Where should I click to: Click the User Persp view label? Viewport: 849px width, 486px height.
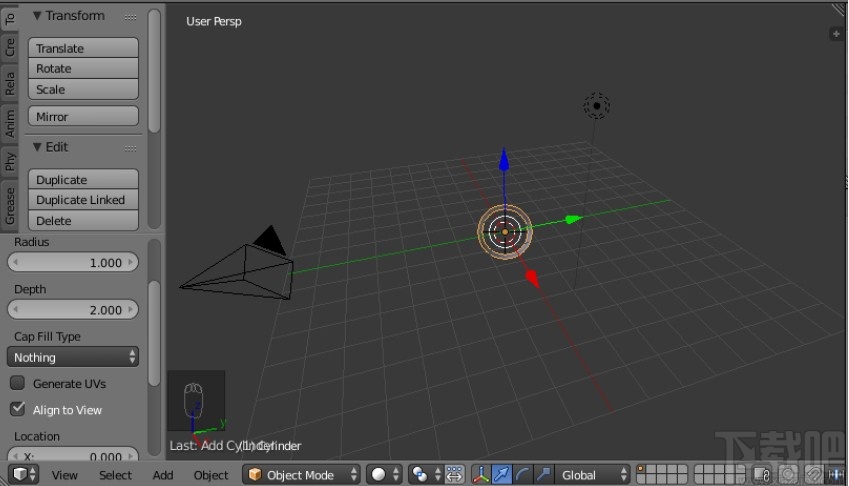[214, 22]
